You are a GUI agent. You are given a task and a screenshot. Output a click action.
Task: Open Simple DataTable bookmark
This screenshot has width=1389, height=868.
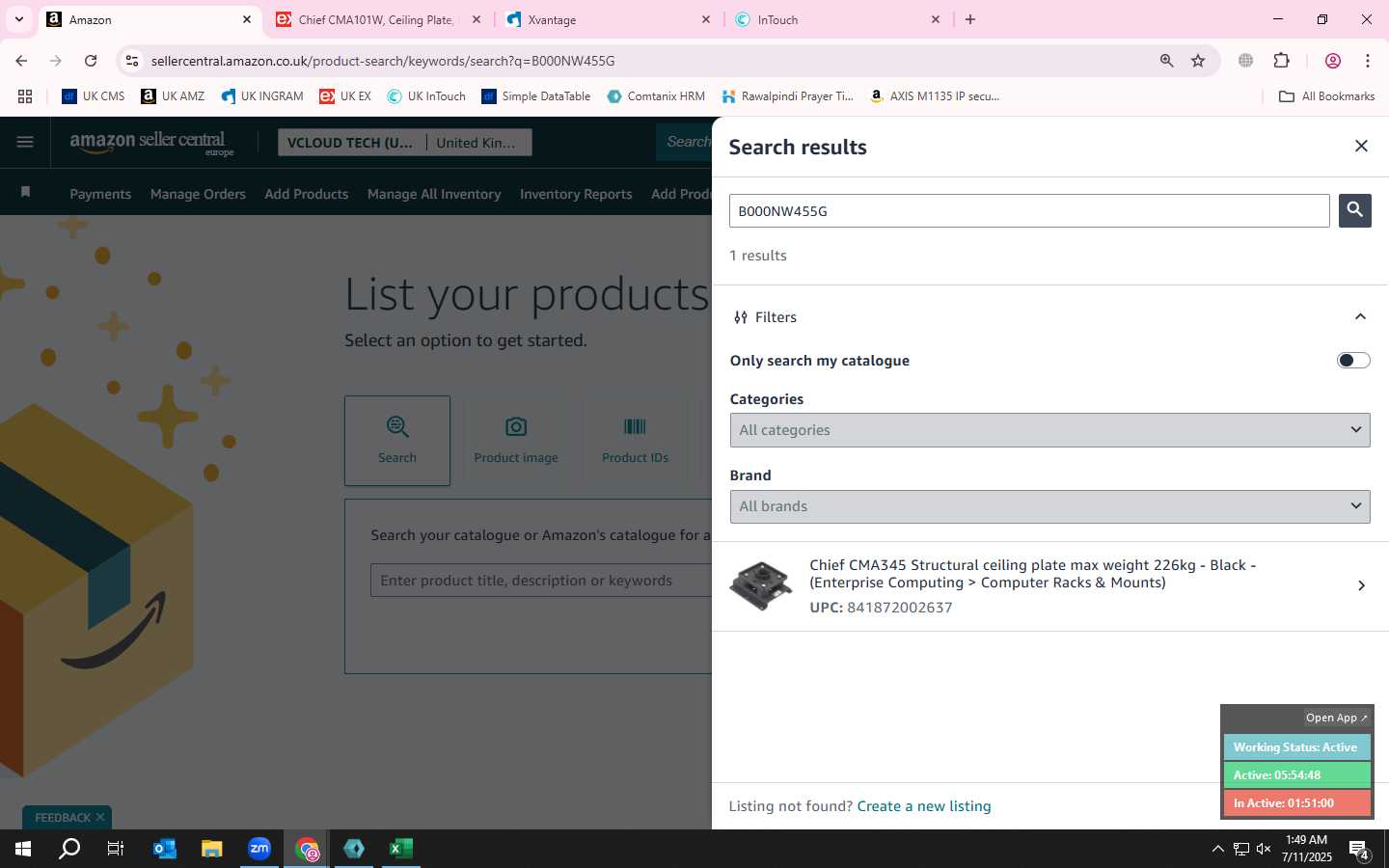coord(536,96)
